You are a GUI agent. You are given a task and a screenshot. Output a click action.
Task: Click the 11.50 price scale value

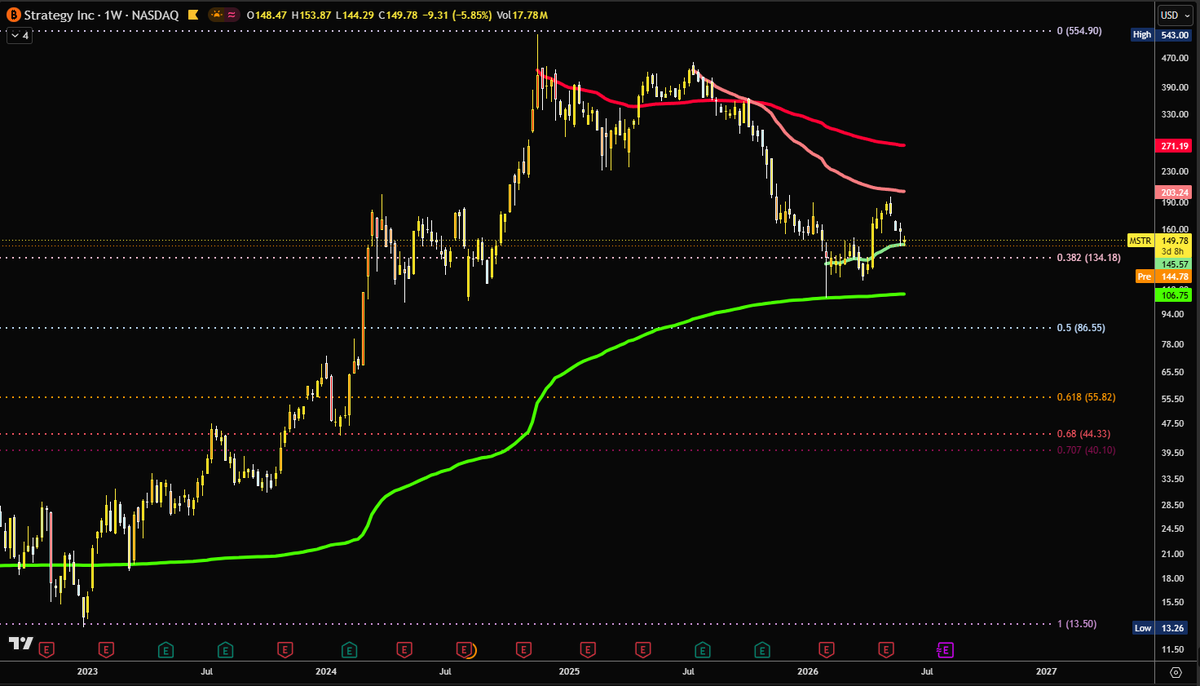1174,649
